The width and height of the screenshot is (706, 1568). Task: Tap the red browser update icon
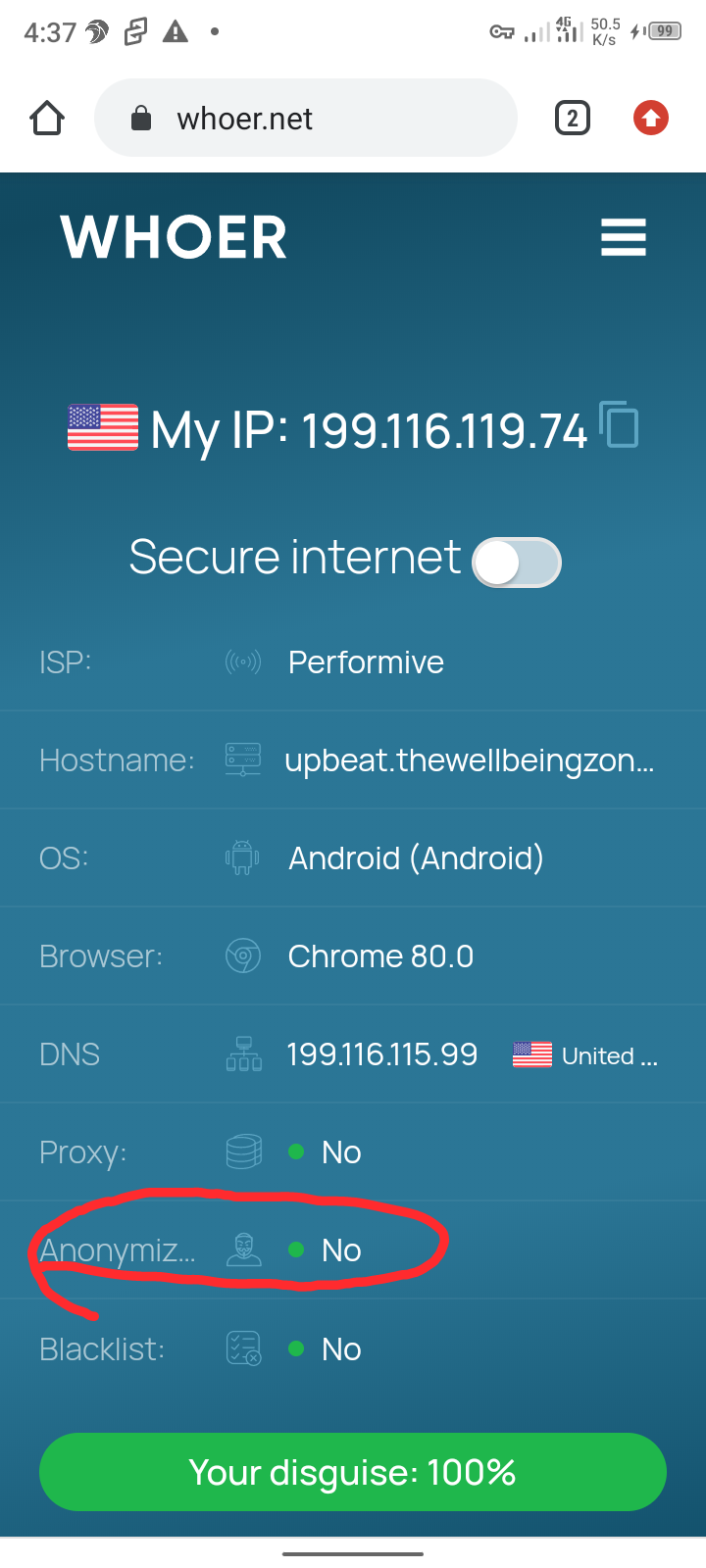[x=650, y=119]
